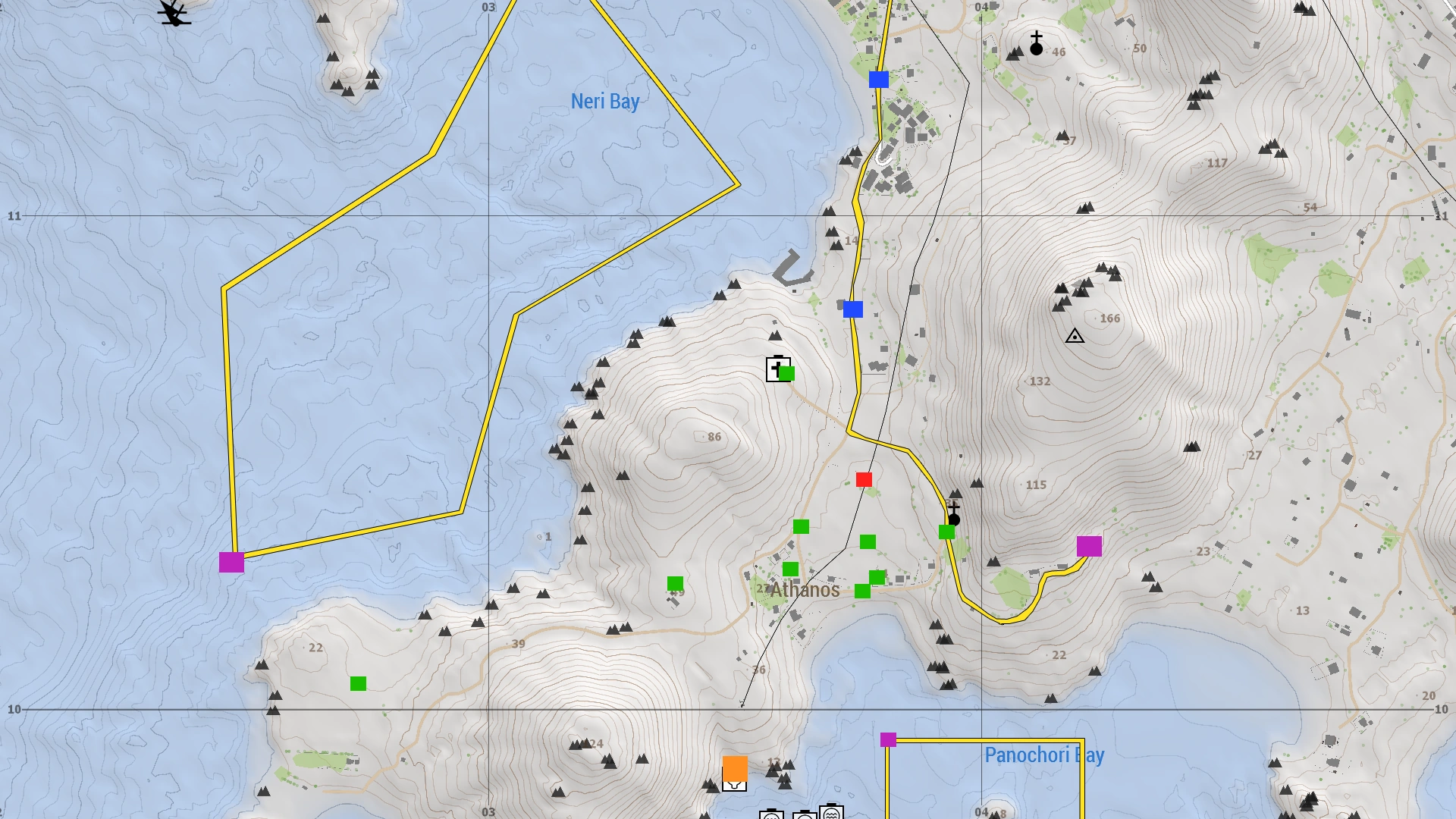Click the hill 166 elevation label
This screenshot has width=1456, height=819.
pos(1109,318)
